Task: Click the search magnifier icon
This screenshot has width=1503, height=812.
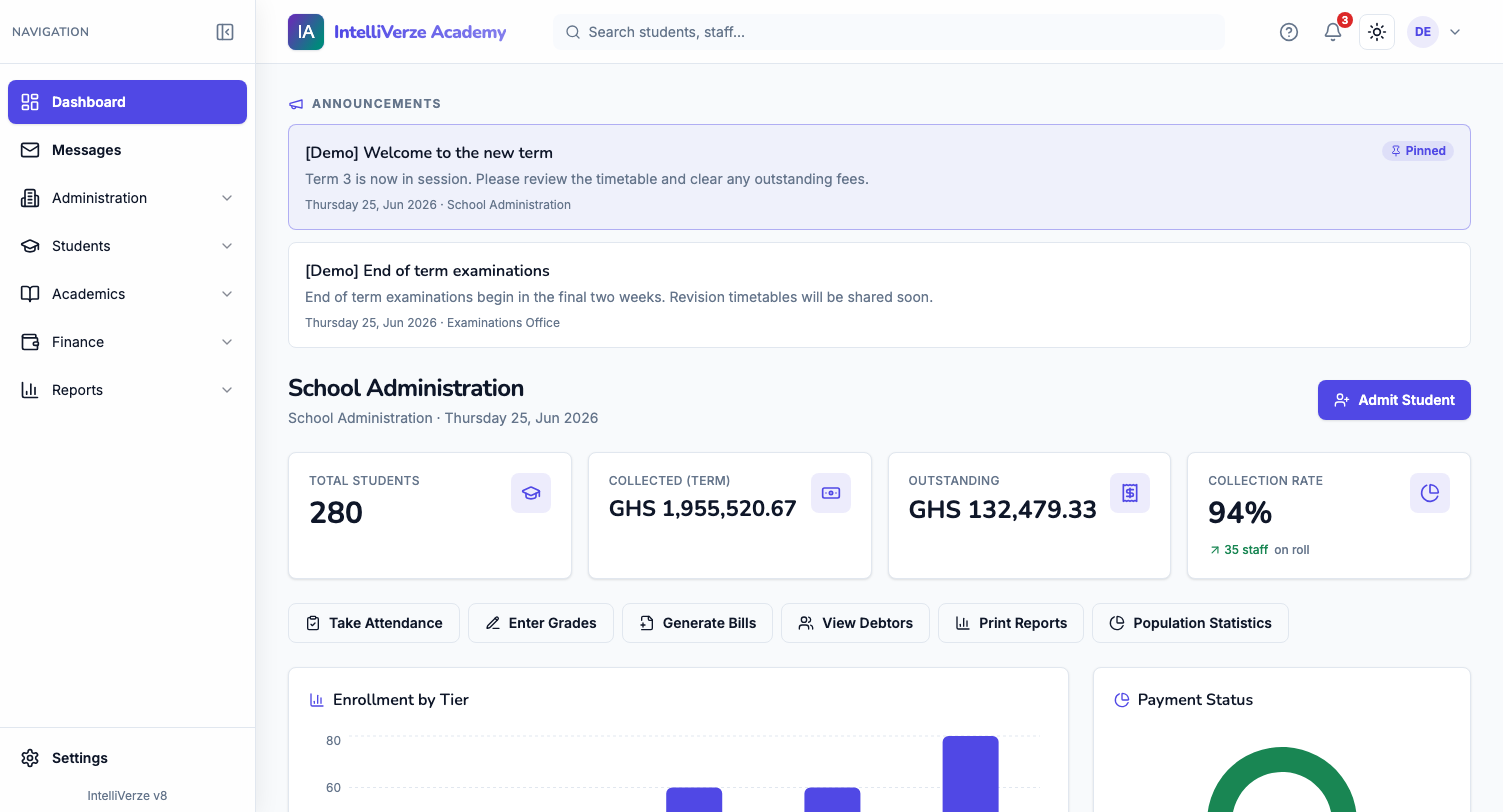Action: pos(573,32)
